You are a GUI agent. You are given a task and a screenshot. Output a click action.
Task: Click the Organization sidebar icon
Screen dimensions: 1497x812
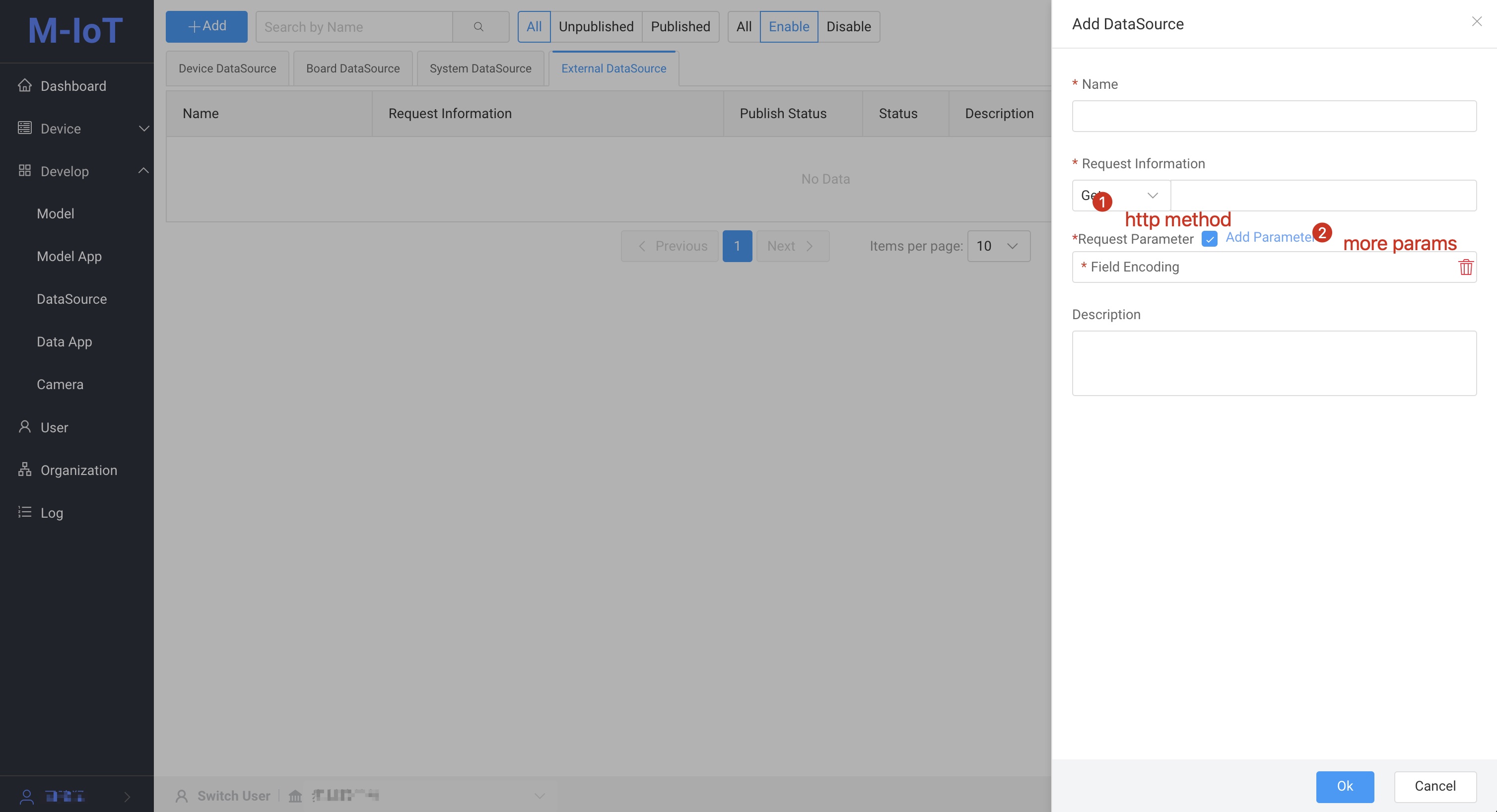(24, 470)
